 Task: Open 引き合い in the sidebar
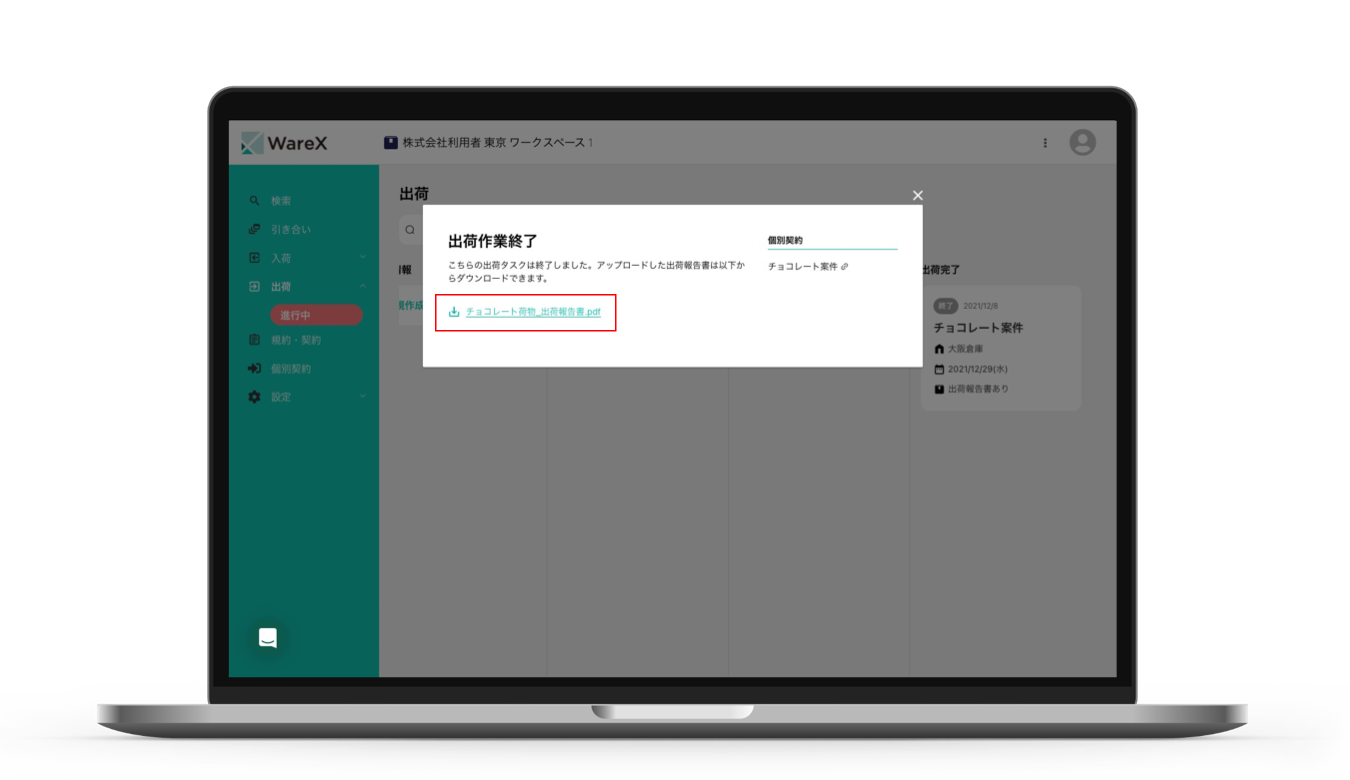coord(290,229)
